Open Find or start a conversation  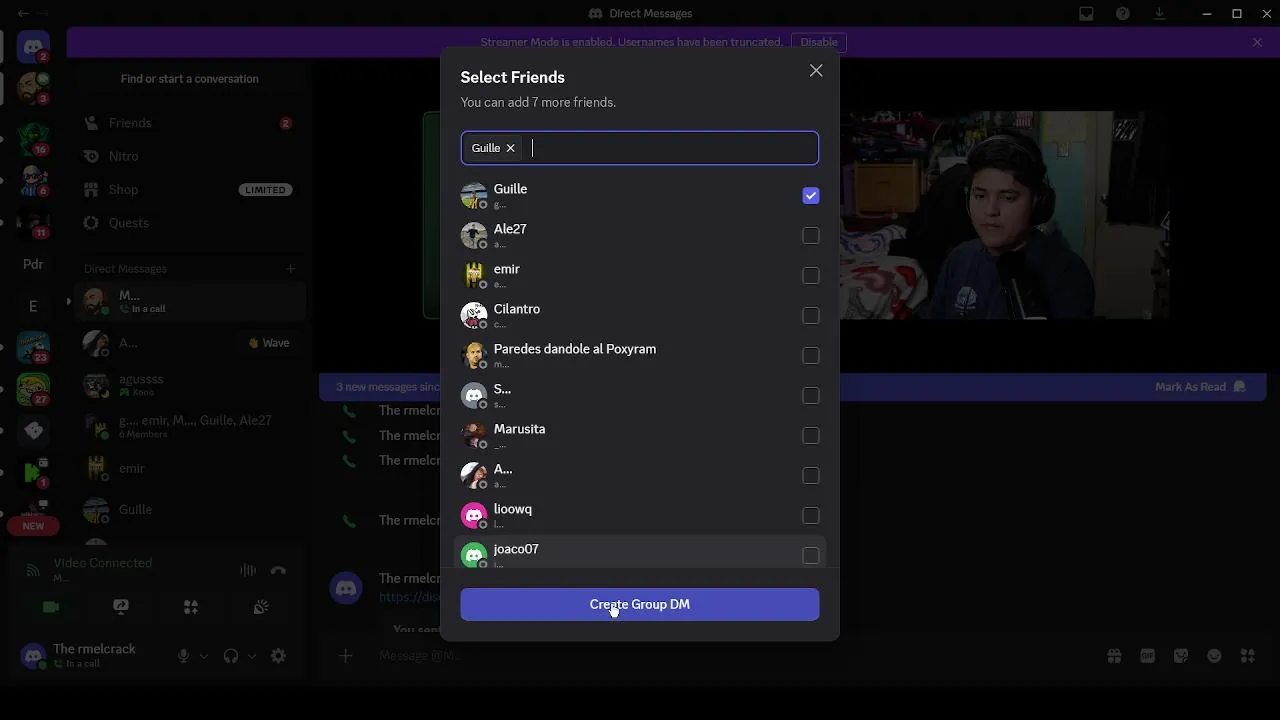coord(189,79)
